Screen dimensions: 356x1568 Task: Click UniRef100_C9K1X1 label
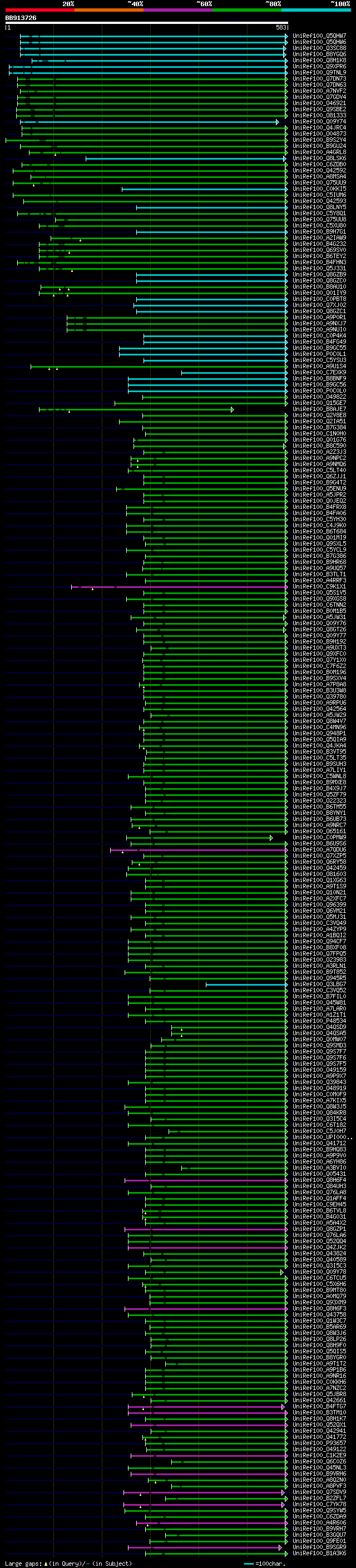click(x=319, y=587)
